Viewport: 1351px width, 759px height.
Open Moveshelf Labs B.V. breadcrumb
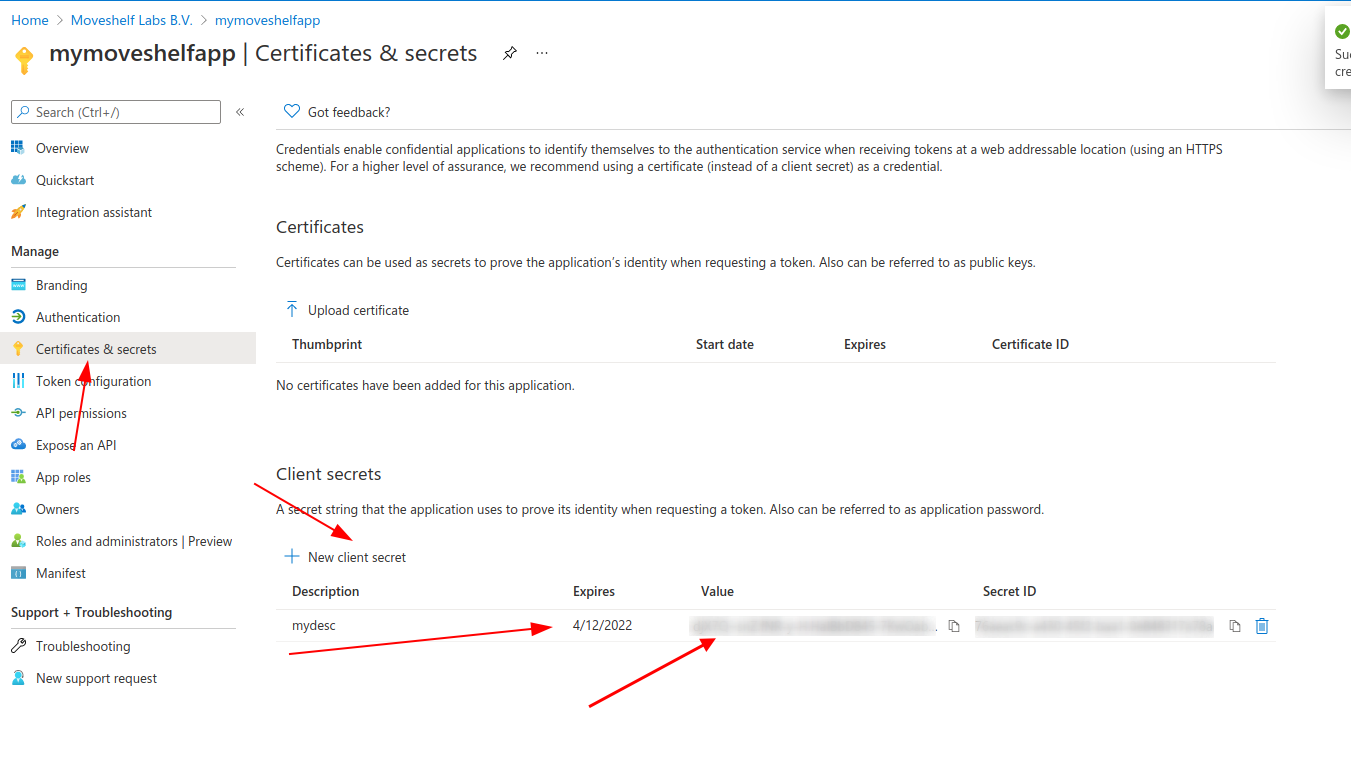click(132, 20)
